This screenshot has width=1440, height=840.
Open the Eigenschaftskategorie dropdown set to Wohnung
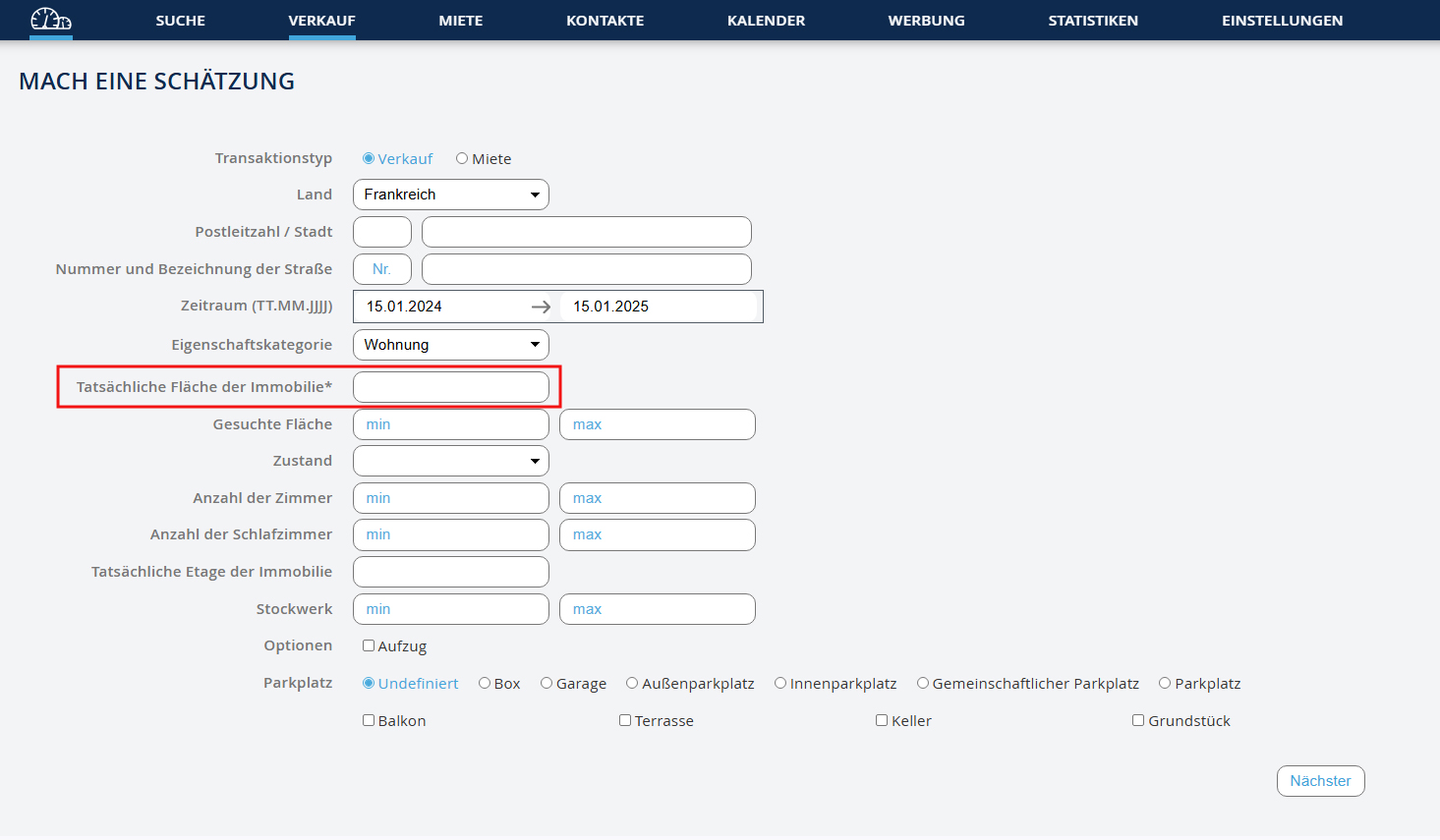point(450,345)
